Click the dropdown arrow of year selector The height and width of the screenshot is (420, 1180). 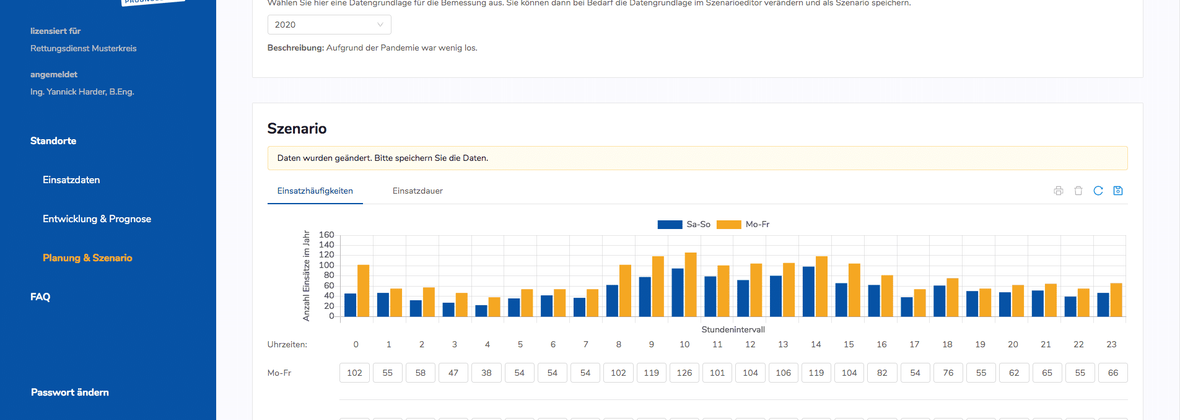pos(380,25)
